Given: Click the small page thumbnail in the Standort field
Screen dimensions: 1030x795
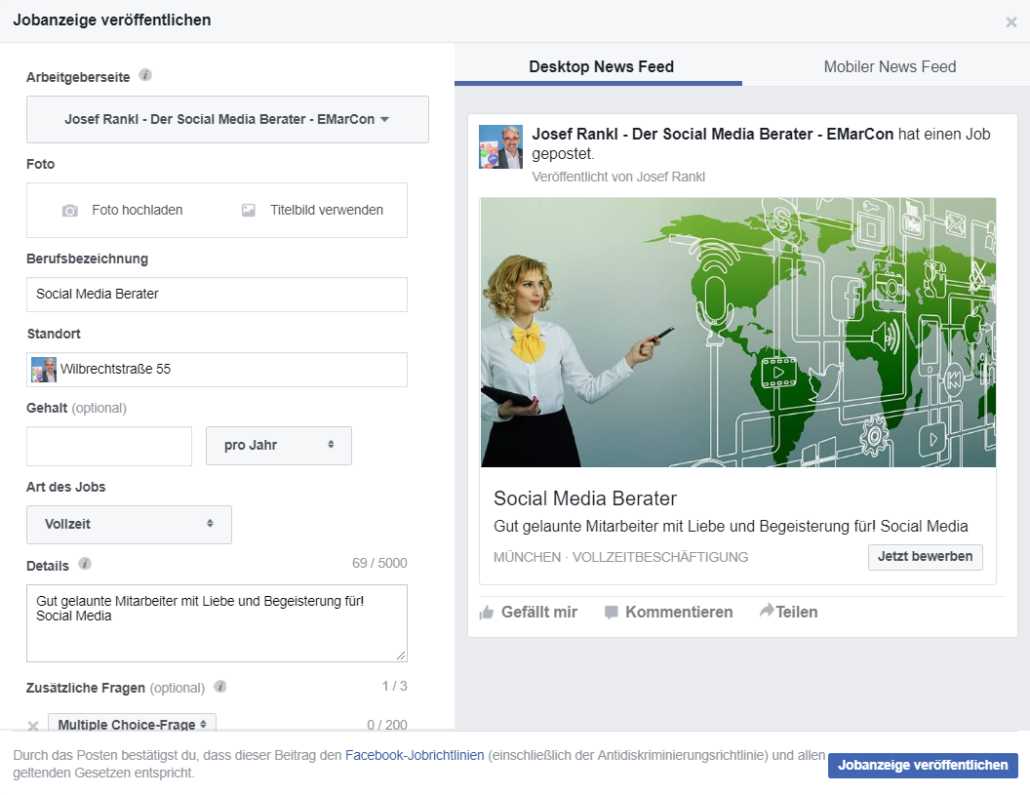Looking at the screenshot, I should point(44,370).
